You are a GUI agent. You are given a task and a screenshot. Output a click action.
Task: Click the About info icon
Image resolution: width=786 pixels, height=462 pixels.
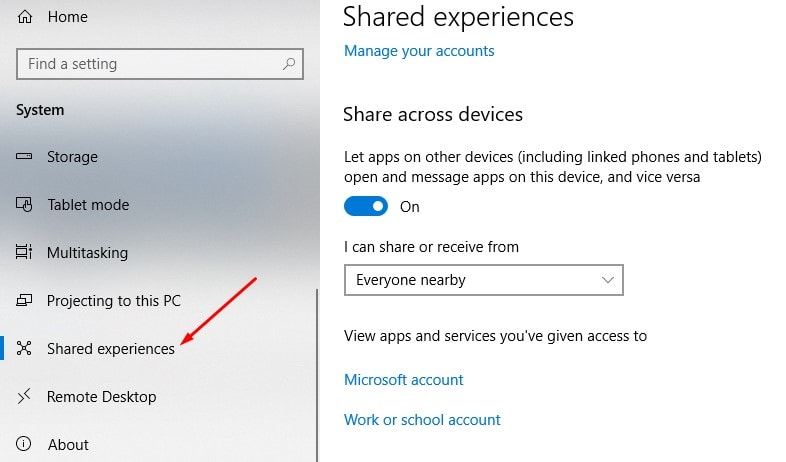[x=24, y=444]
